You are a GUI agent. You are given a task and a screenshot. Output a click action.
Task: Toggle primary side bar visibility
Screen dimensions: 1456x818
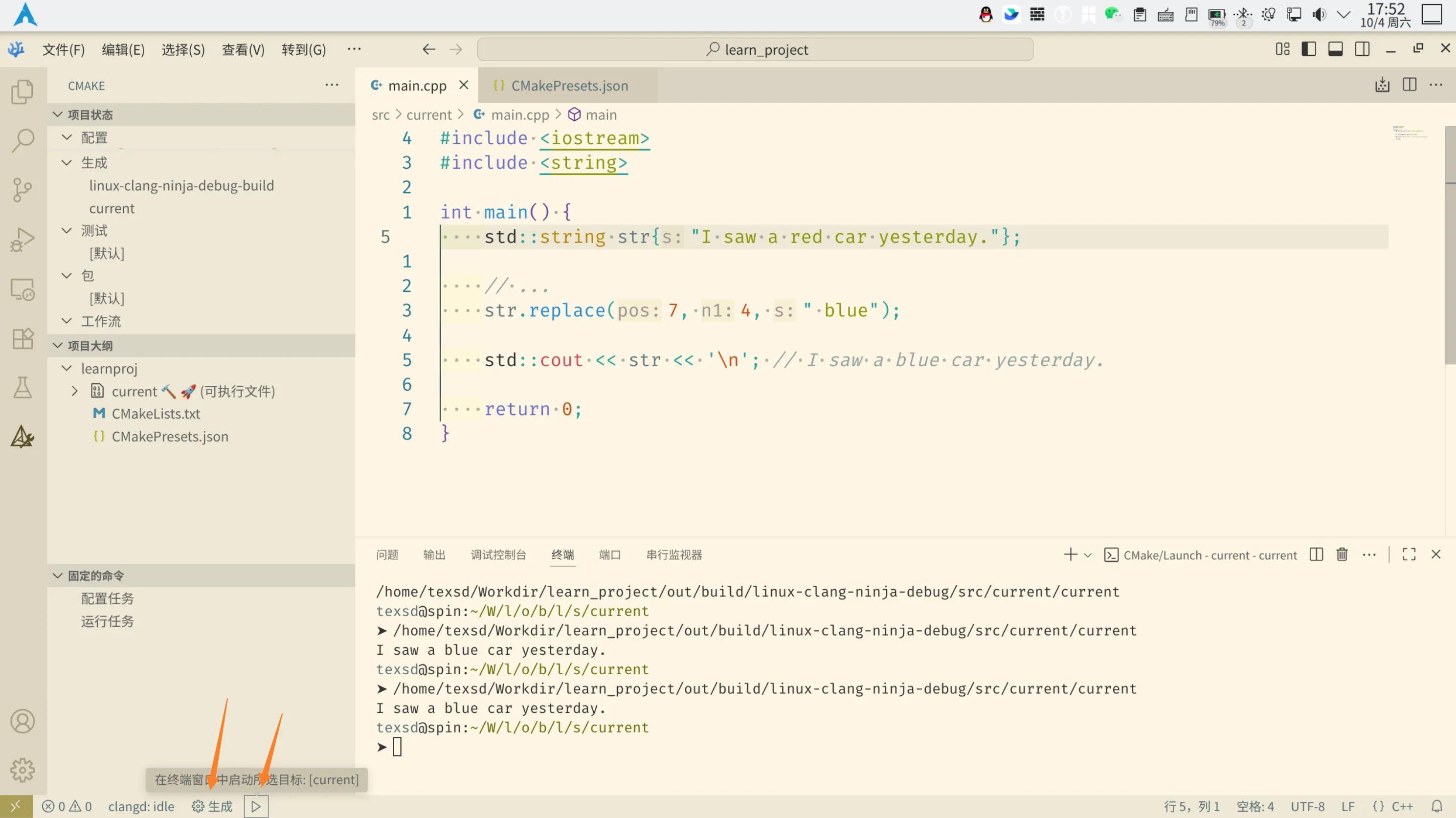(1308, 49)
